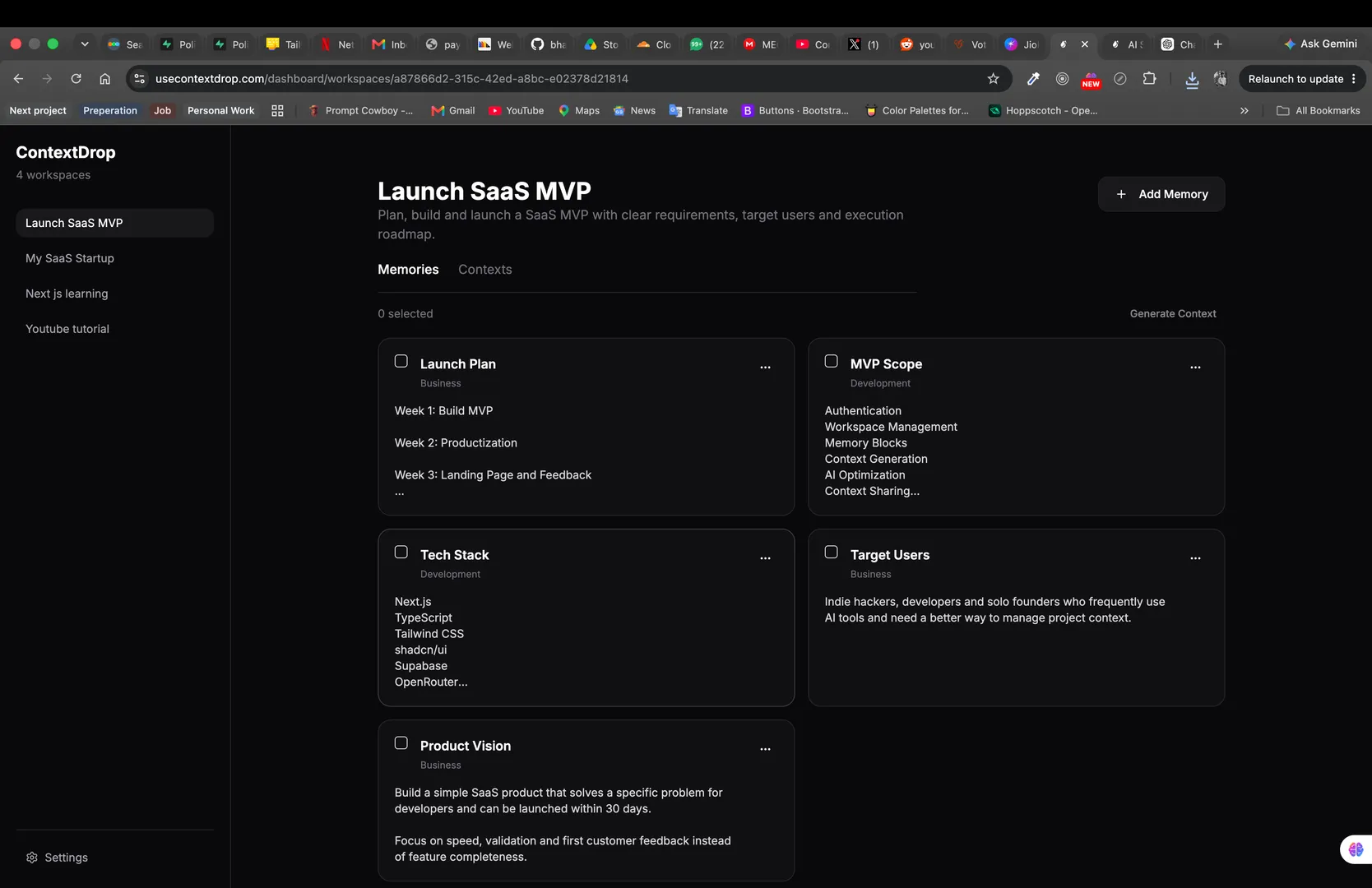Open Product Vision card options menu

[765, 748]
